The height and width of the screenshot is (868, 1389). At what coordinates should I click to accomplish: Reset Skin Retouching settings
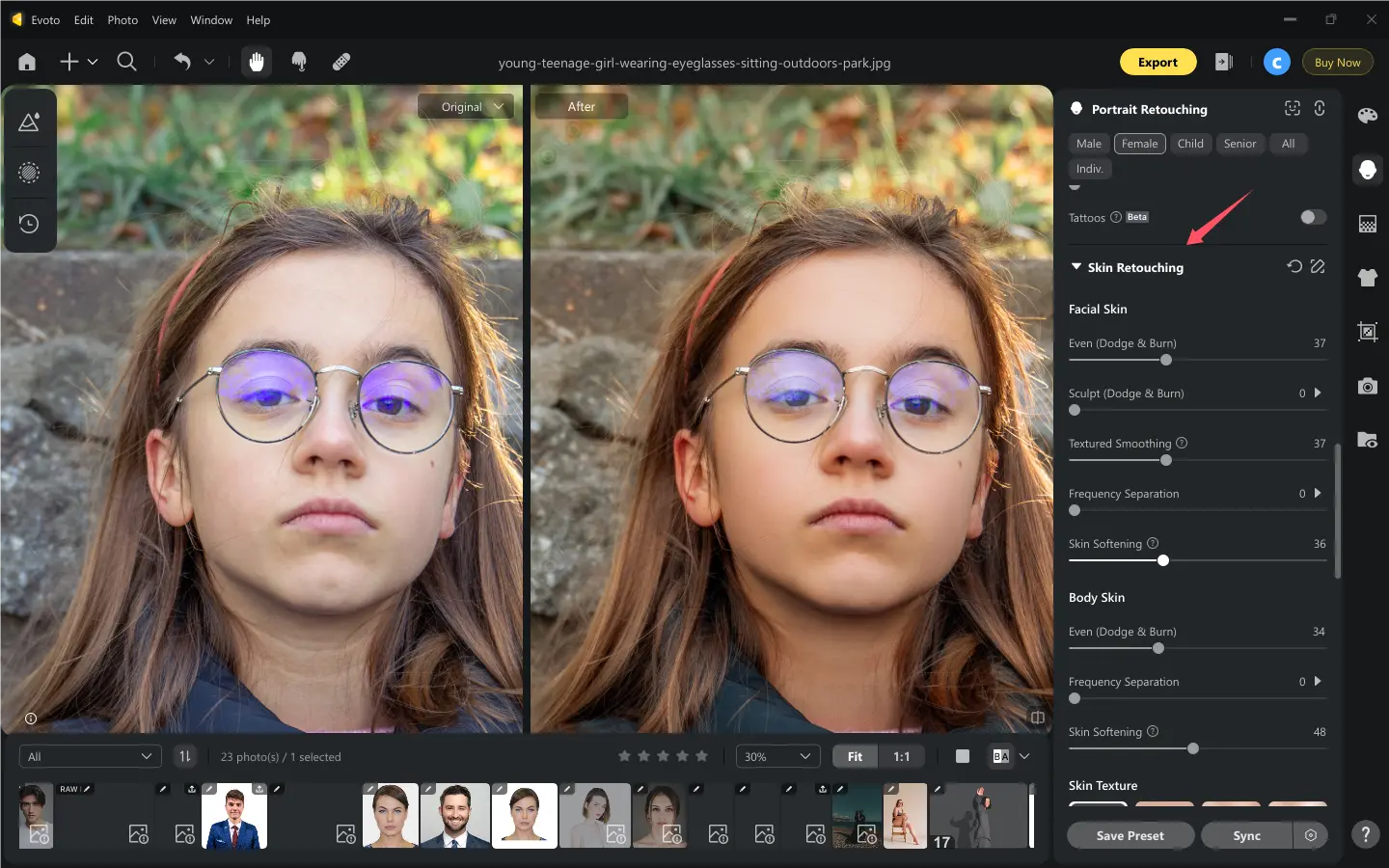[x=1294, y=266]
